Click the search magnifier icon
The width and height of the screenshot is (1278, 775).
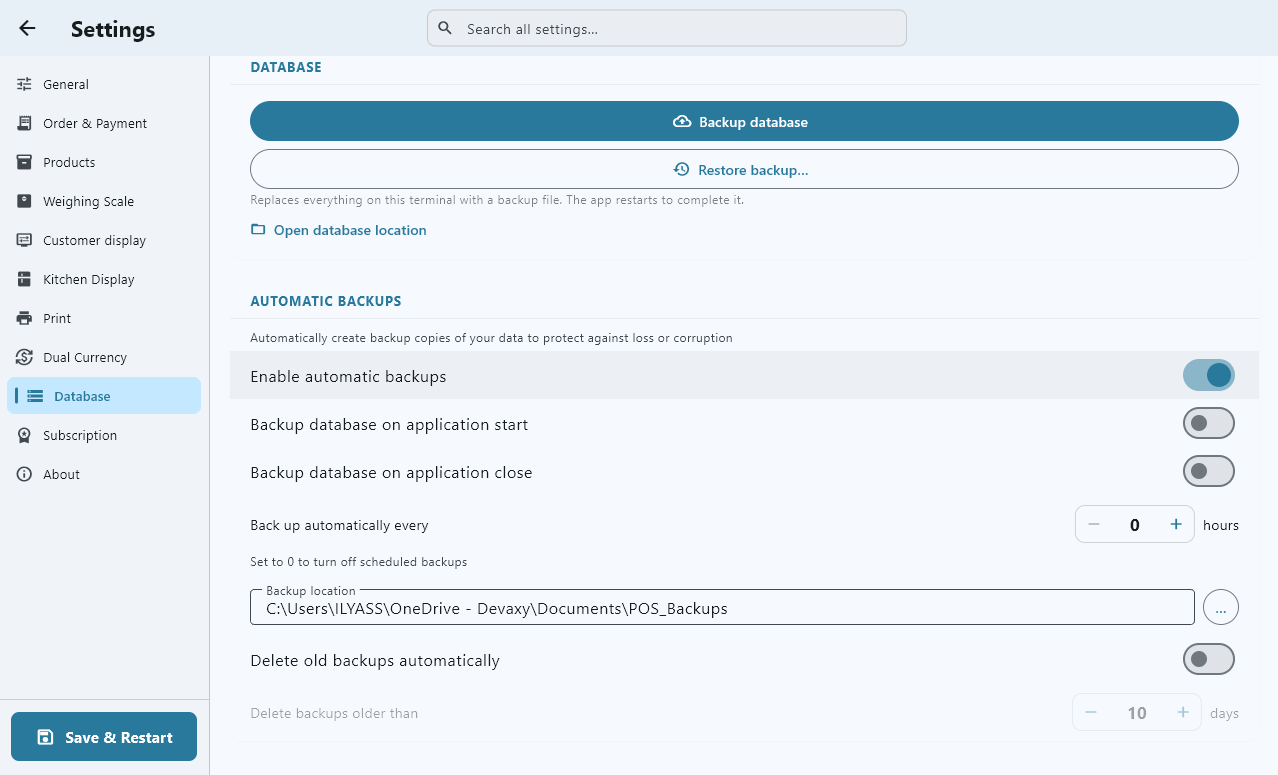445,28
